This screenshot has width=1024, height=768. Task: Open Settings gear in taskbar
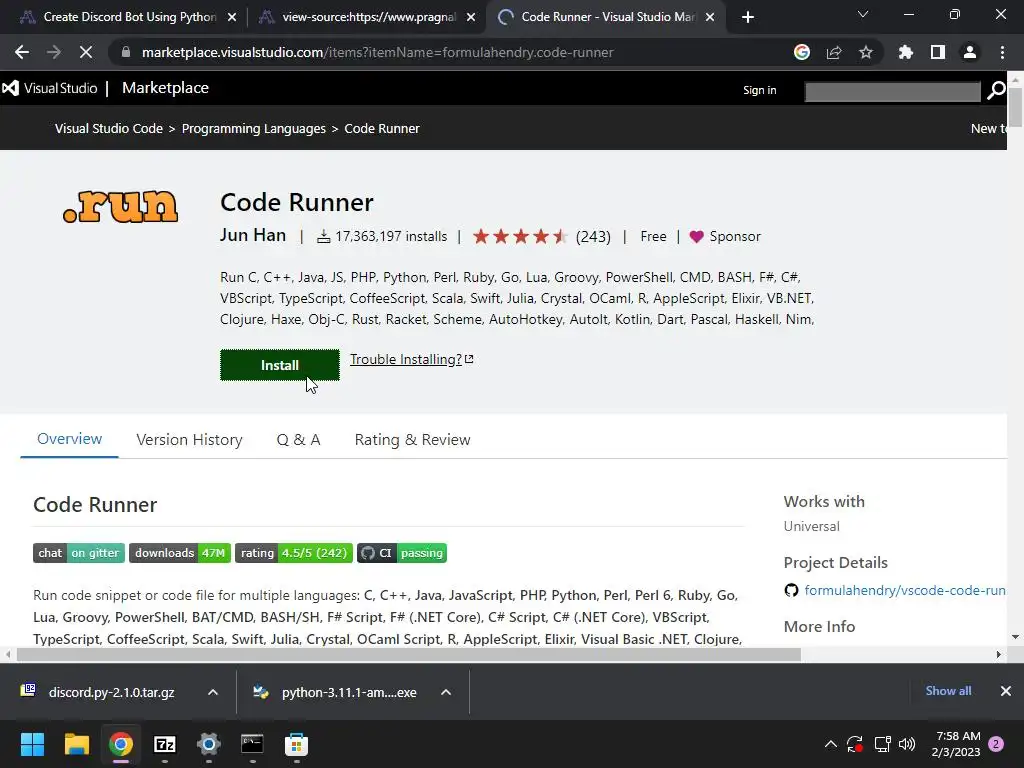(x=208, y=744)
